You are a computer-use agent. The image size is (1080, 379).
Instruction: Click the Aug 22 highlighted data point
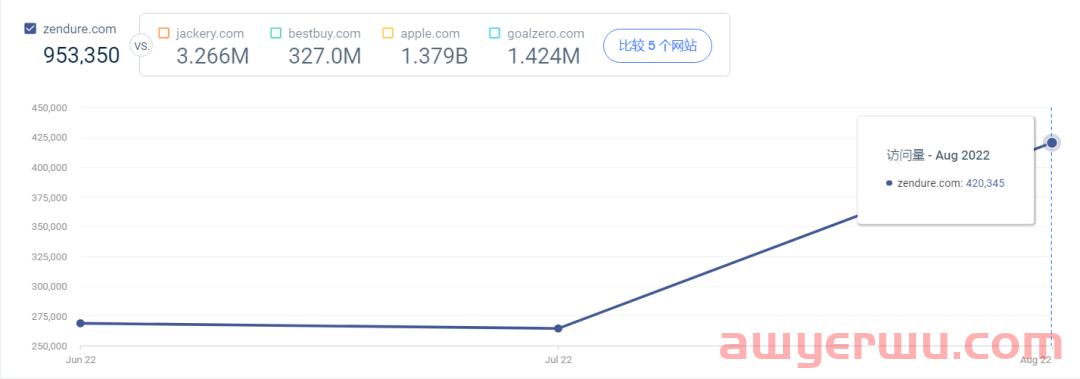(x=1052, y=143)
